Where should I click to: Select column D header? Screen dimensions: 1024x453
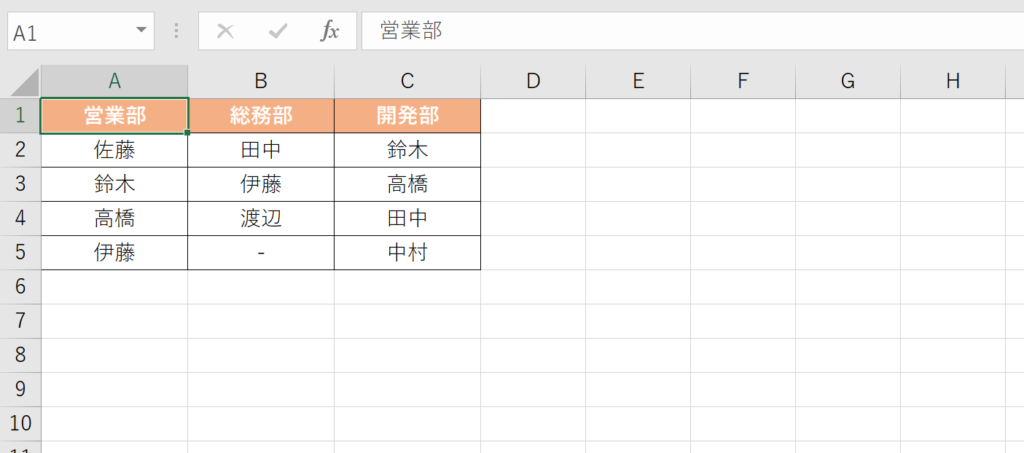pos(533,82)
